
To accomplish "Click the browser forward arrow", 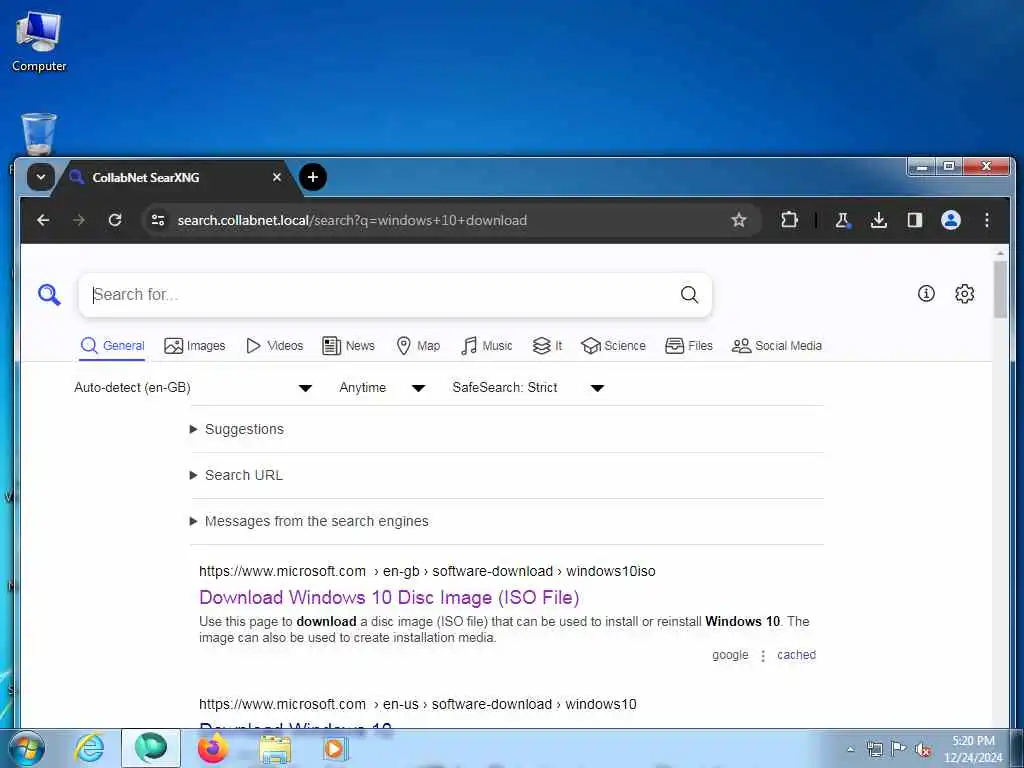I will (x=79, y=220).
